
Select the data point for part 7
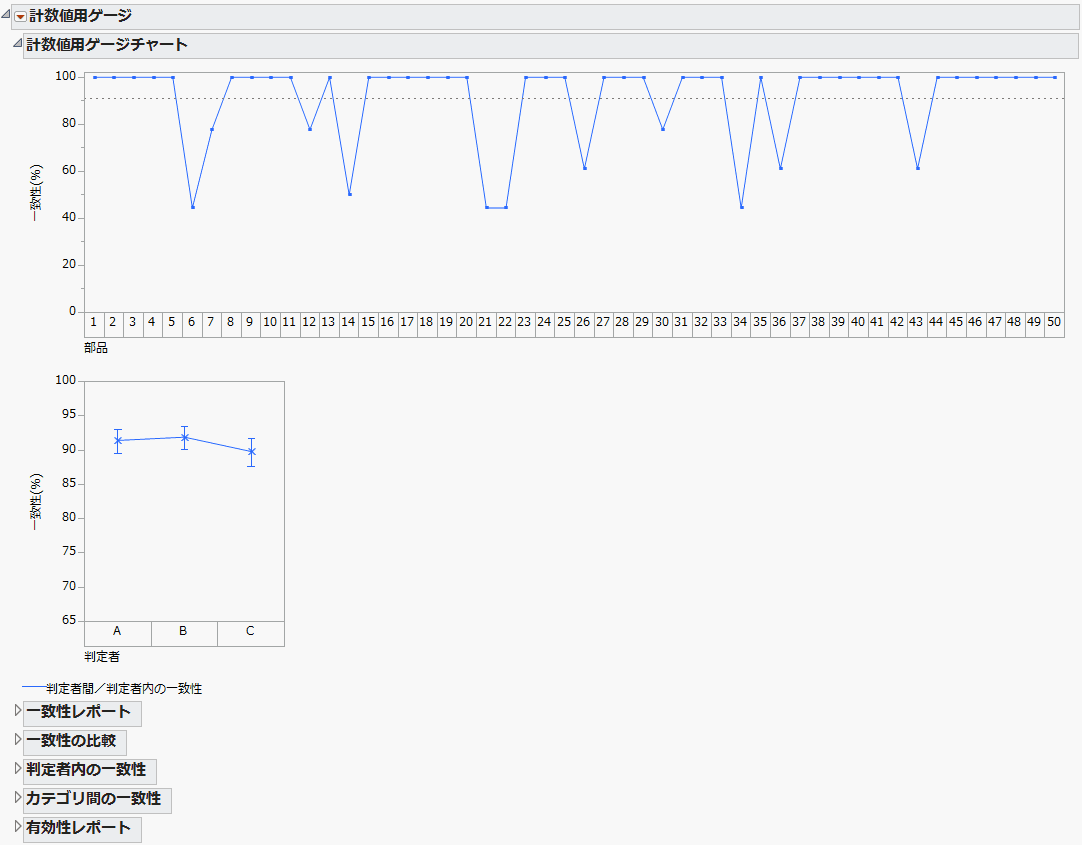(212, 129)
